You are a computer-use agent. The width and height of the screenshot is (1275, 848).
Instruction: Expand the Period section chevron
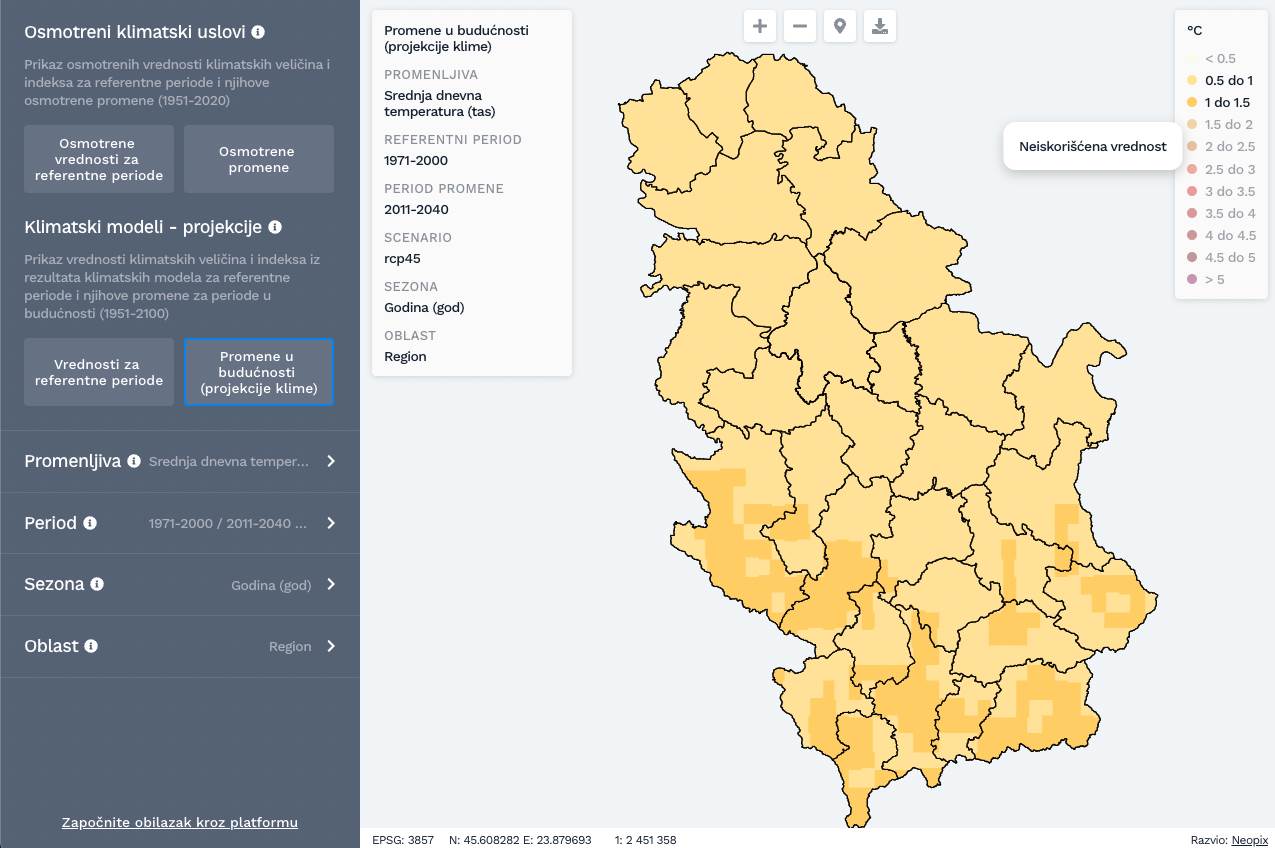point(331,523)
